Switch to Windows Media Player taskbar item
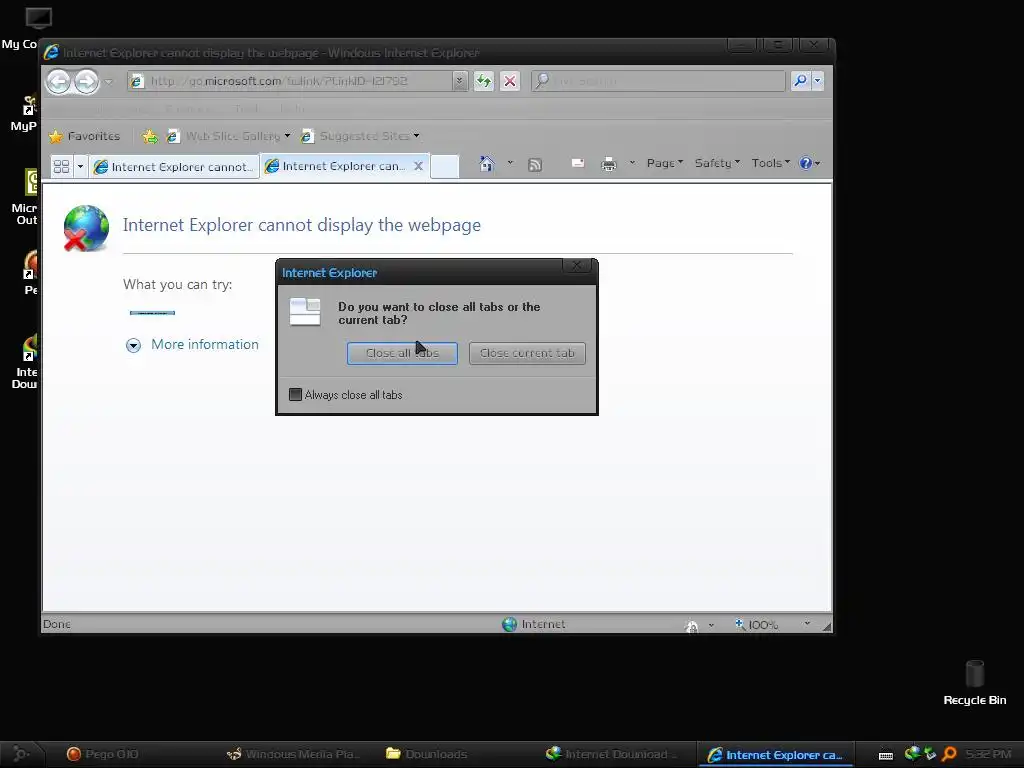Screen dimensions: 1024x768 tap(294, 754)
